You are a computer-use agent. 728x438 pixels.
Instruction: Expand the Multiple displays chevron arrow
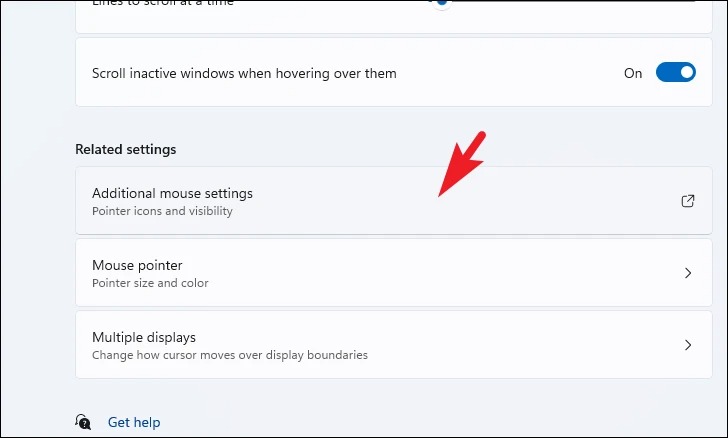pyautogui.click(x=688, y=345)
